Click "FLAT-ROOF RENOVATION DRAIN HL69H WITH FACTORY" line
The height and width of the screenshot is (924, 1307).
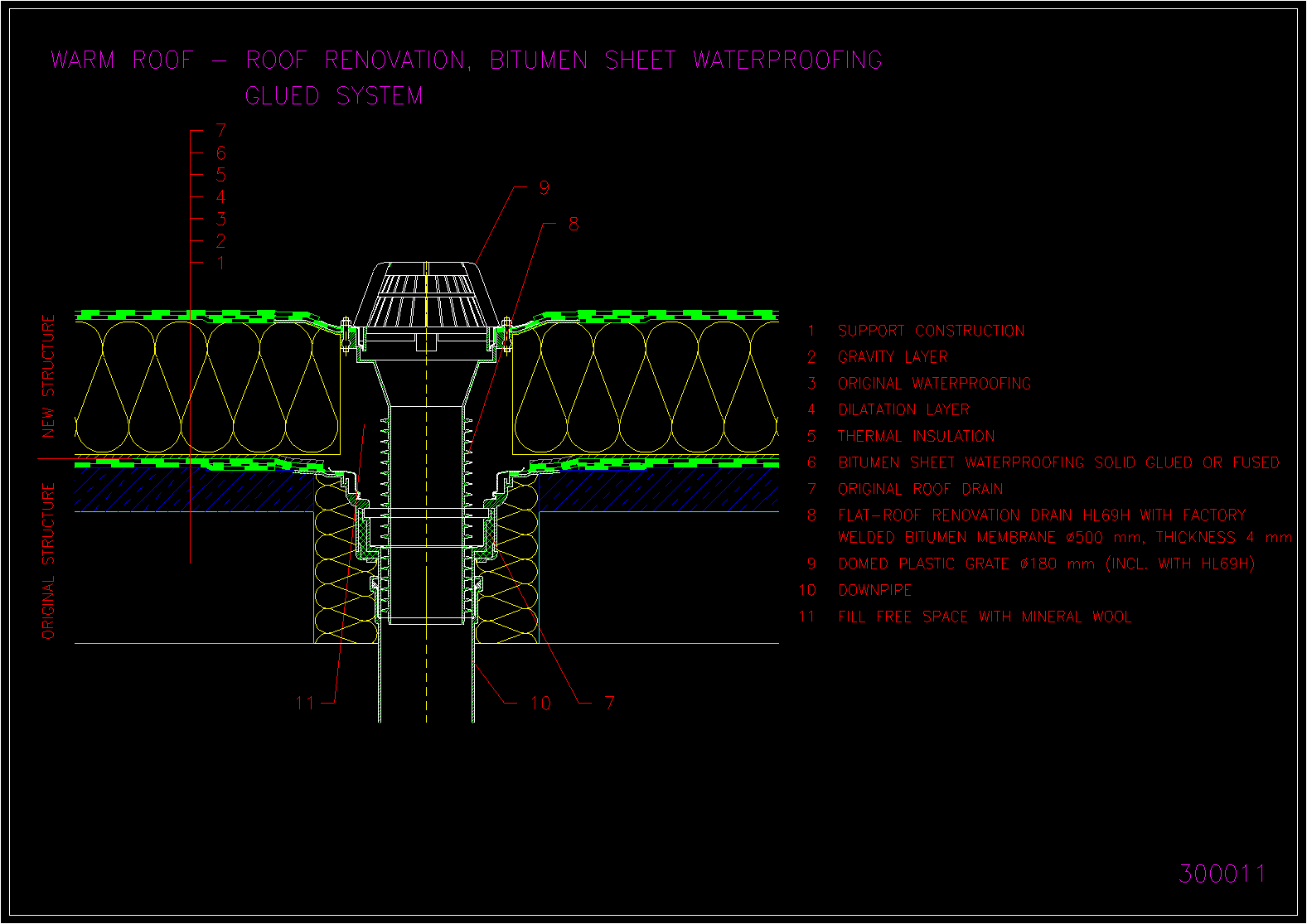[x=1042, y=515]
